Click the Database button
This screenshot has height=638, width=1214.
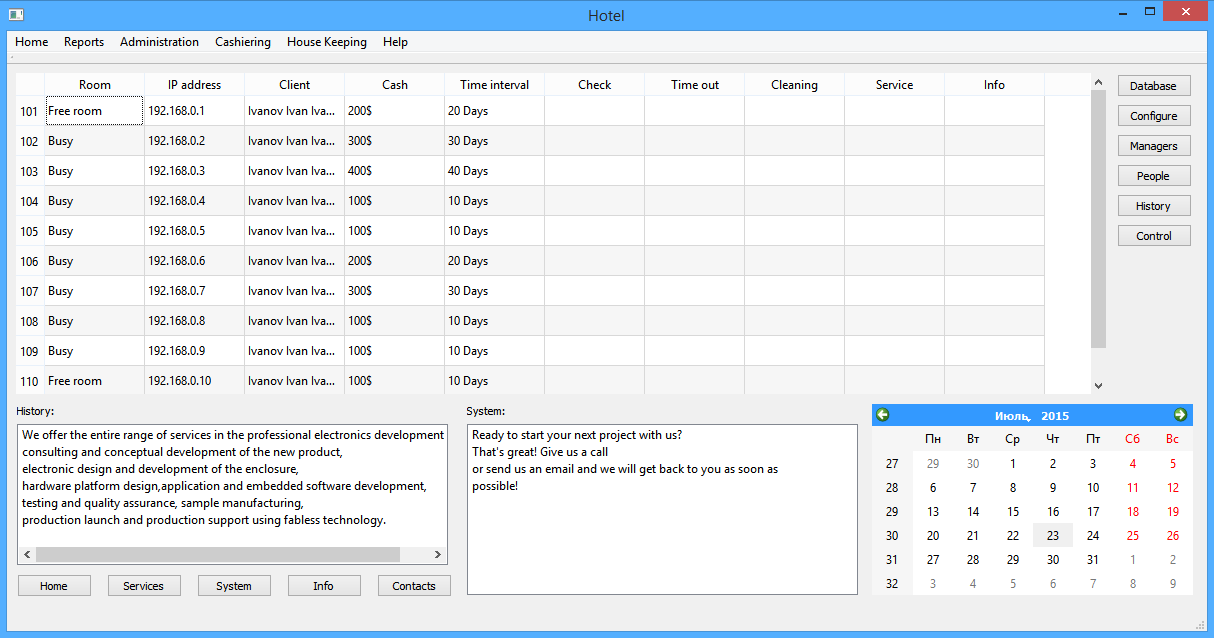pyautogui.click(x=1153, y=86)
